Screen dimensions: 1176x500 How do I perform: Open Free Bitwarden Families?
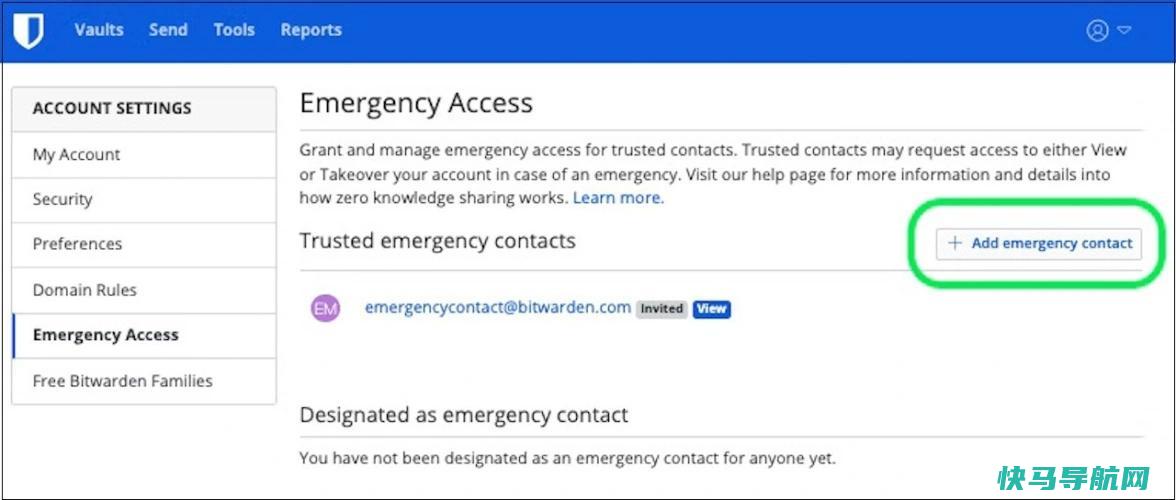144,381
